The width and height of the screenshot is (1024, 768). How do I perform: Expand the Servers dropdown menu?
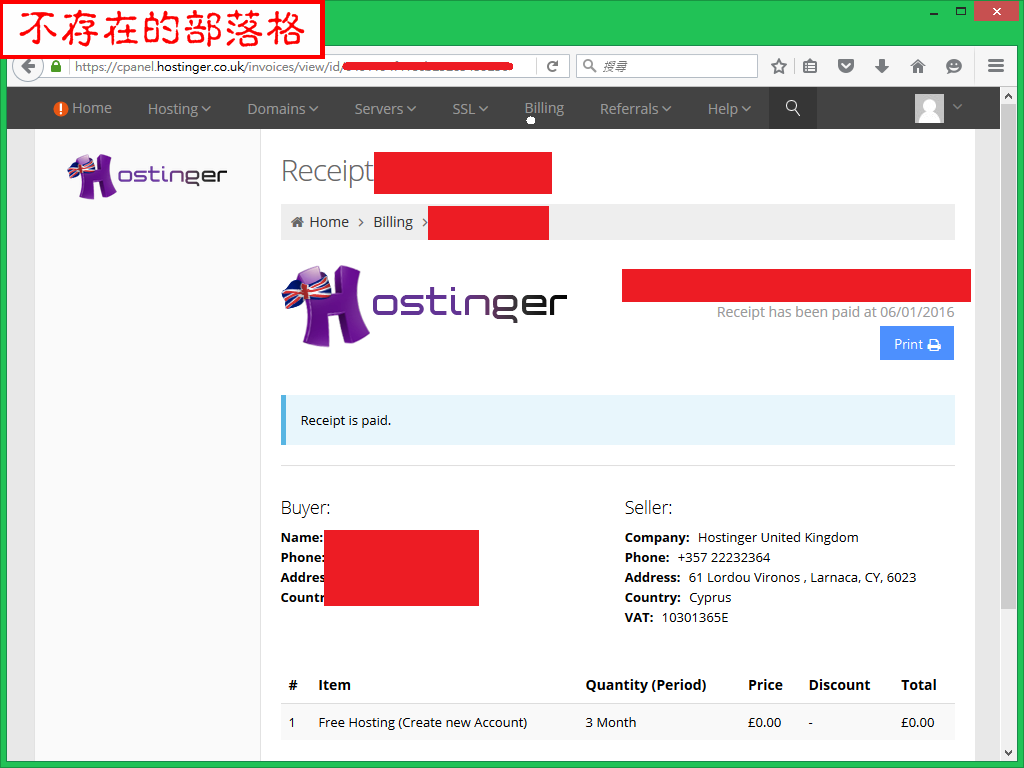(x=385, y=109)
